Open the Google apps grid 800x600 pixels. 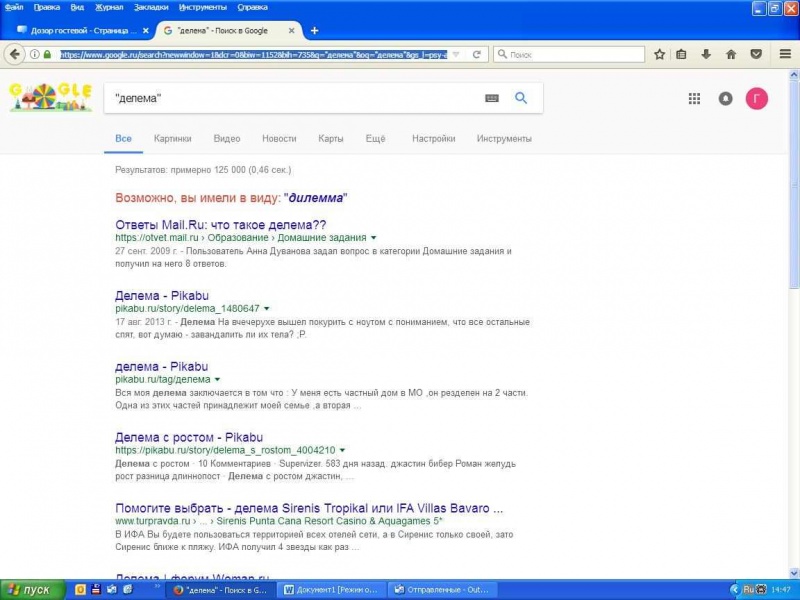tap(694, 98)
